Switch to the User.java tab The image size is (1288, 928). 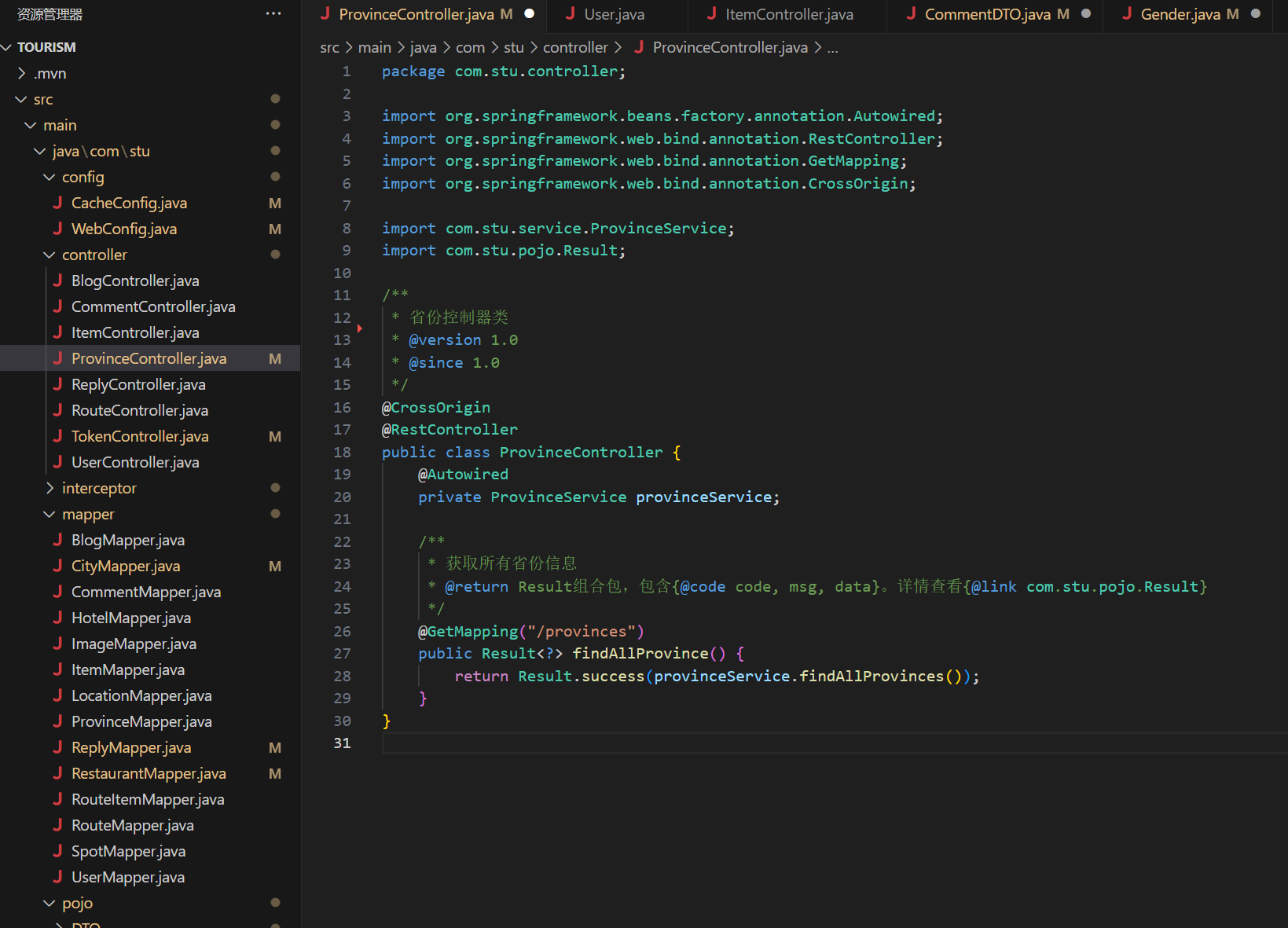614,14
